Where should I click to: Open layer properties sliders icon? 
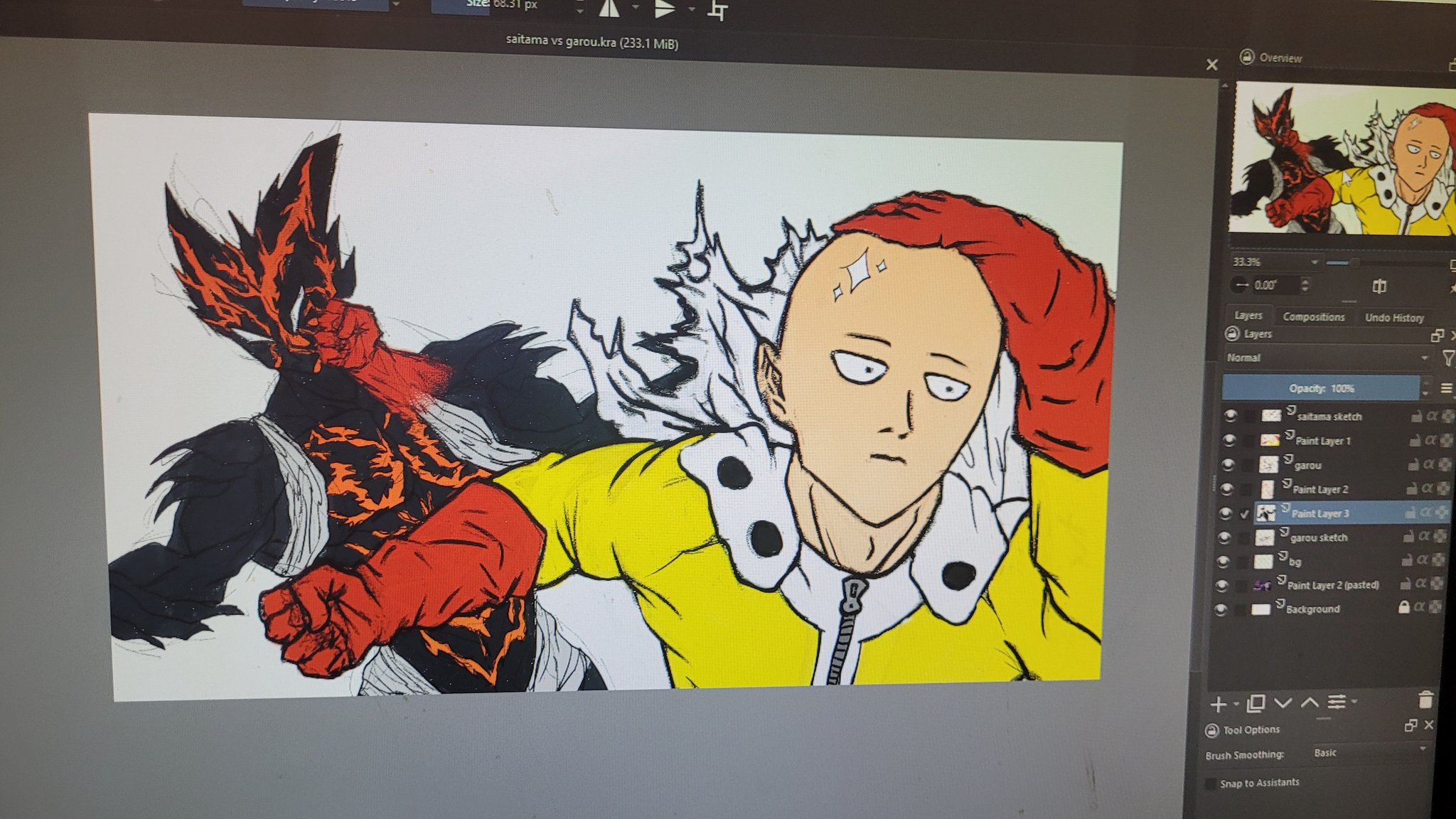1337,702
